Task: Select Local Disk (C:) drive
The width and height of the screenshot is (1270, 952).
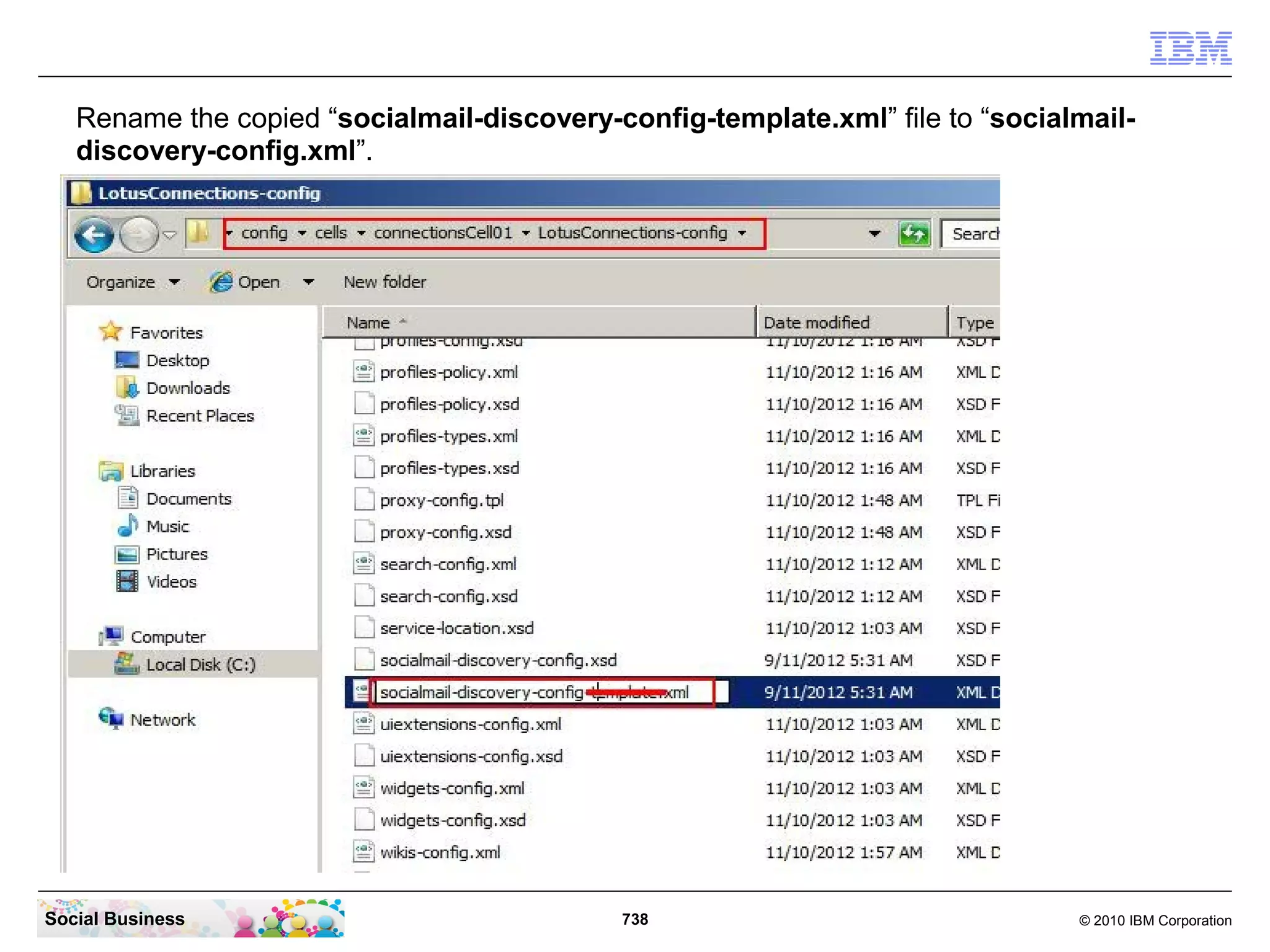Action: tap(200, 664)
